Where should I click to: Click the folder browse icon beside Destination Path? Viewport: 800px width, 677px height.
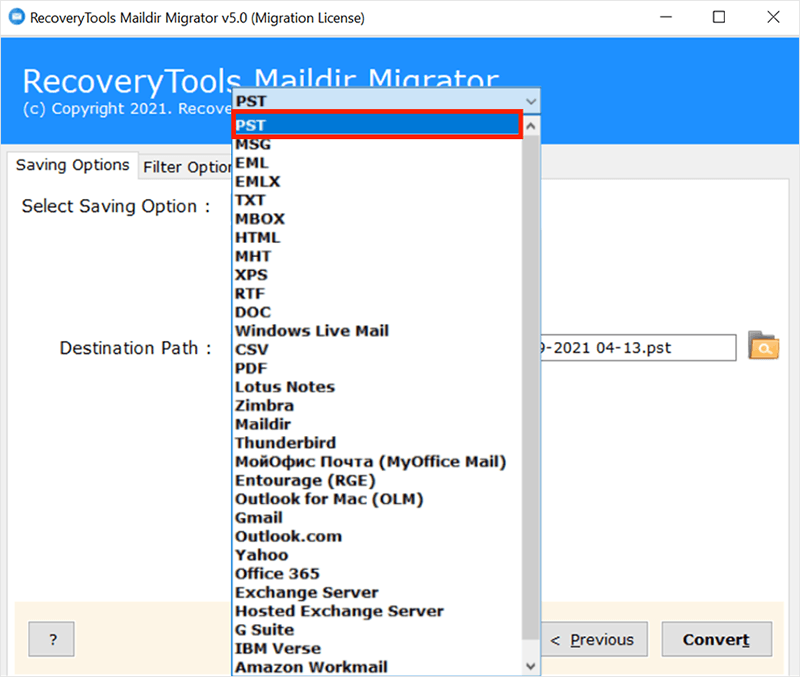point(763,347)
